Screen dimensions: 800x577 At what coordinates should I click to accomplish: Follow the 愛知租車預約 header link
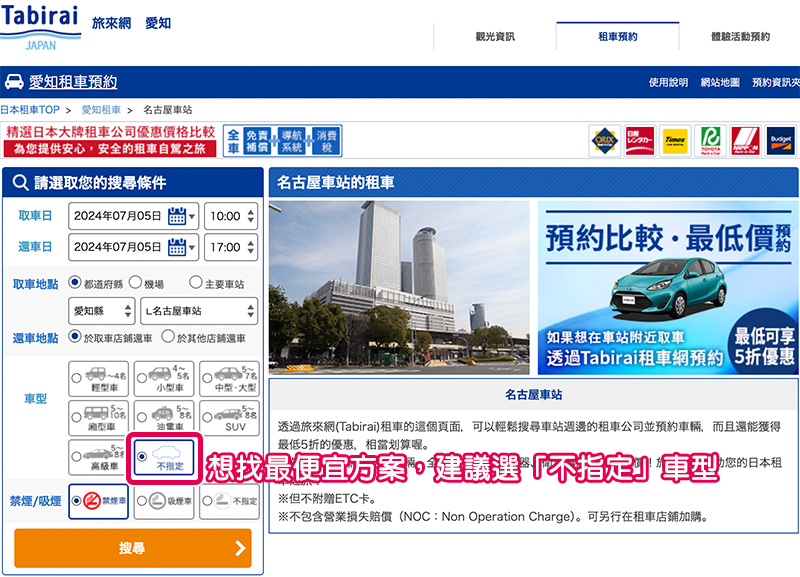(73, 82)
